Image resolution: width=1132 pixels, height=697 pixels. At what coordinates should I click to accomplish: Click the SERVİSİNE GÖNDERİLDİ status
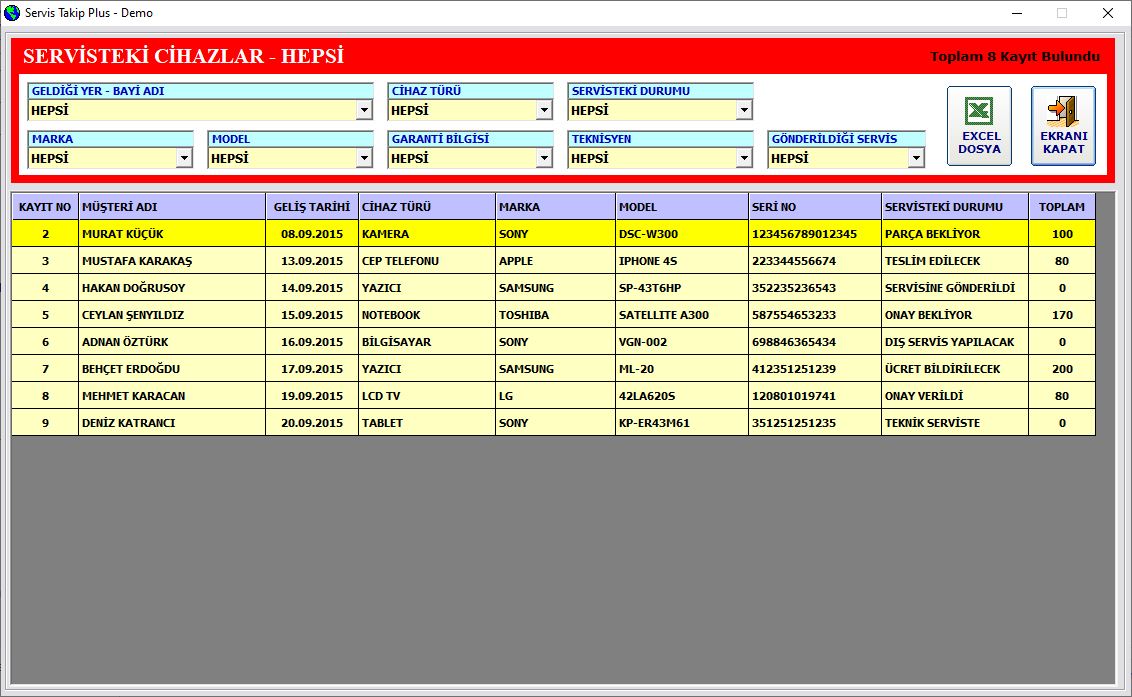[954, 287]
